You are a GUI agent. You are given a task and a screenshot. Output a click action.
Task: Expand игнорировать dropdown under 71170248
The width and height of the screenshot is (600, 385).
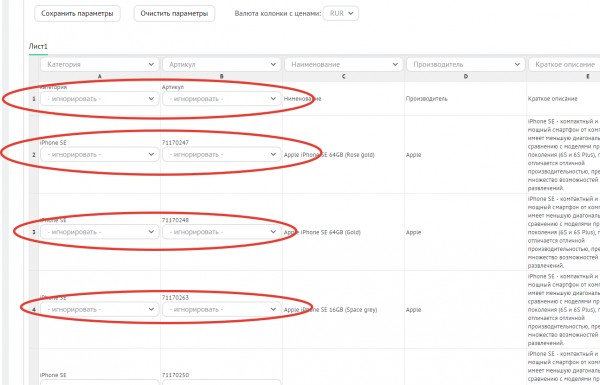[x=222, y=232]
